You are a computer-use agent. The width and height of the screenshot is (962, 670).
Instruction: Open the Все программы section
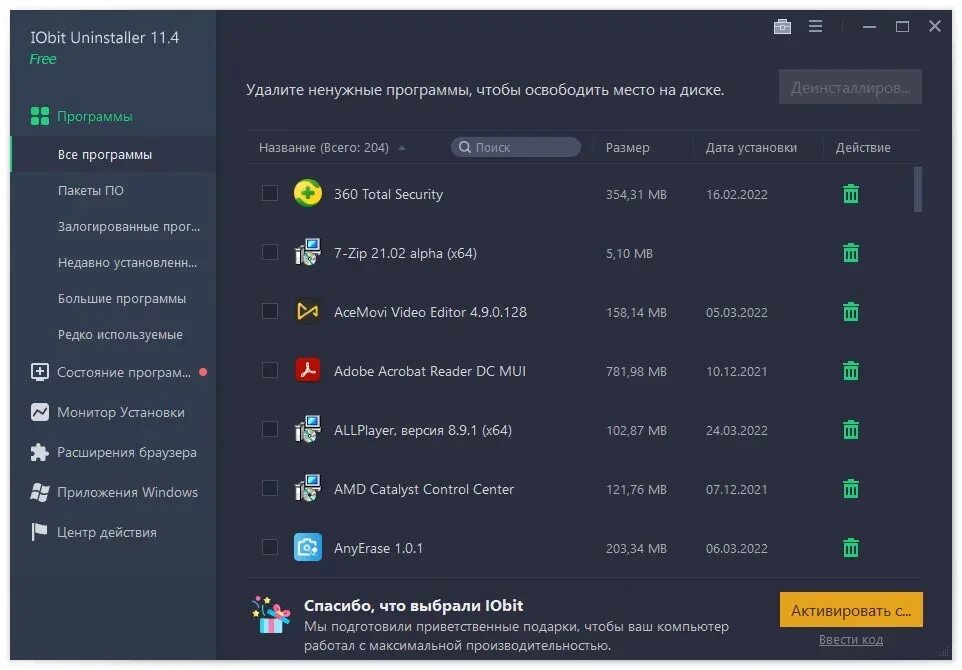[114, 154]
